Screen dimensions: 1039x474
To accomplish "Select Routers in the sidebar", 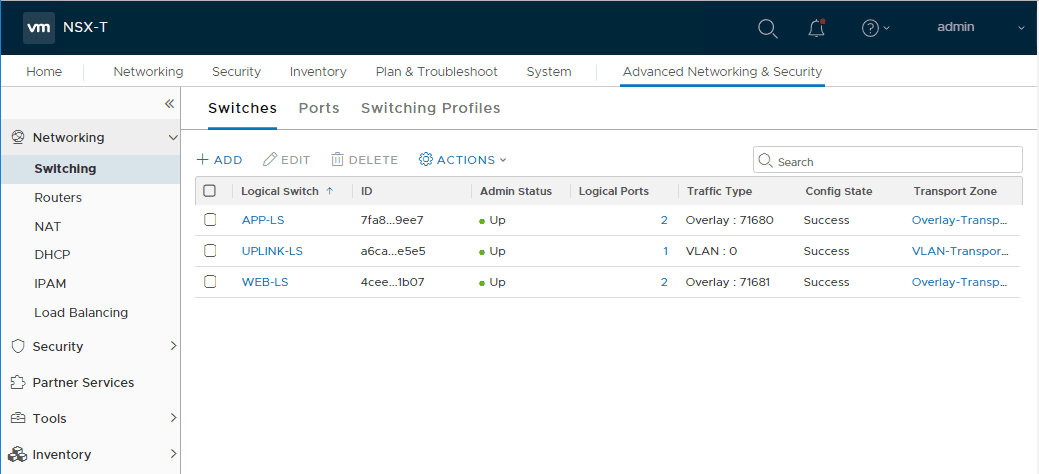I will click(x=58, y=198).
